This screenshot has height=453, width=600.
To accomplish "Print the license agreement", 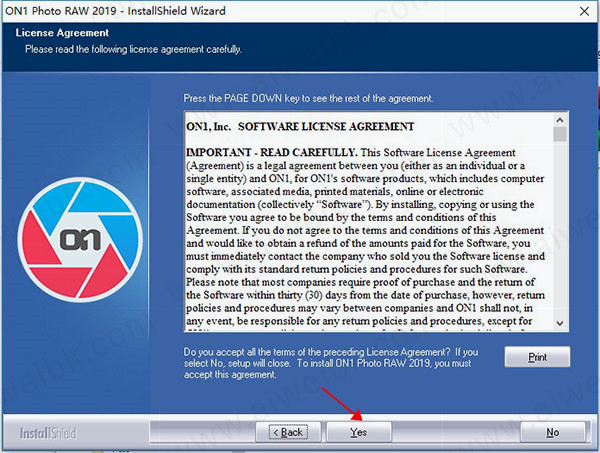I will point(536,357).
